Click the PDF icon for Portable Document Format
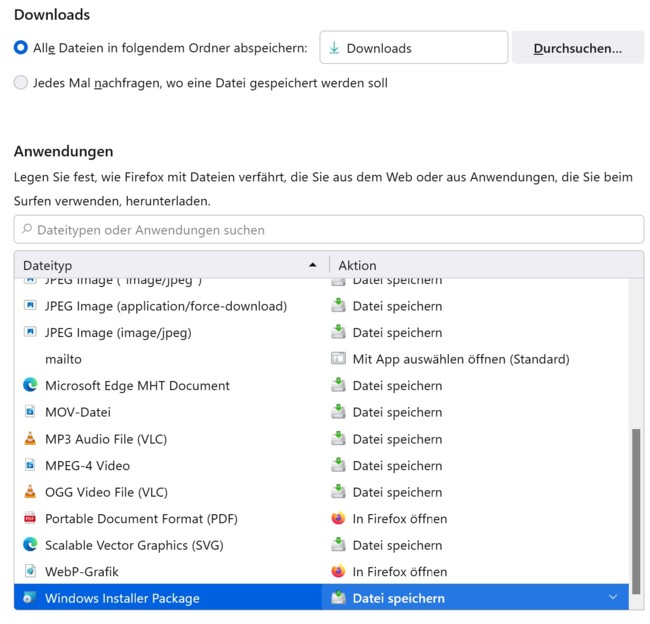Image resolution: width=650 pixels, height=624 pixels. pyautogui.click(x=30, y=518)
